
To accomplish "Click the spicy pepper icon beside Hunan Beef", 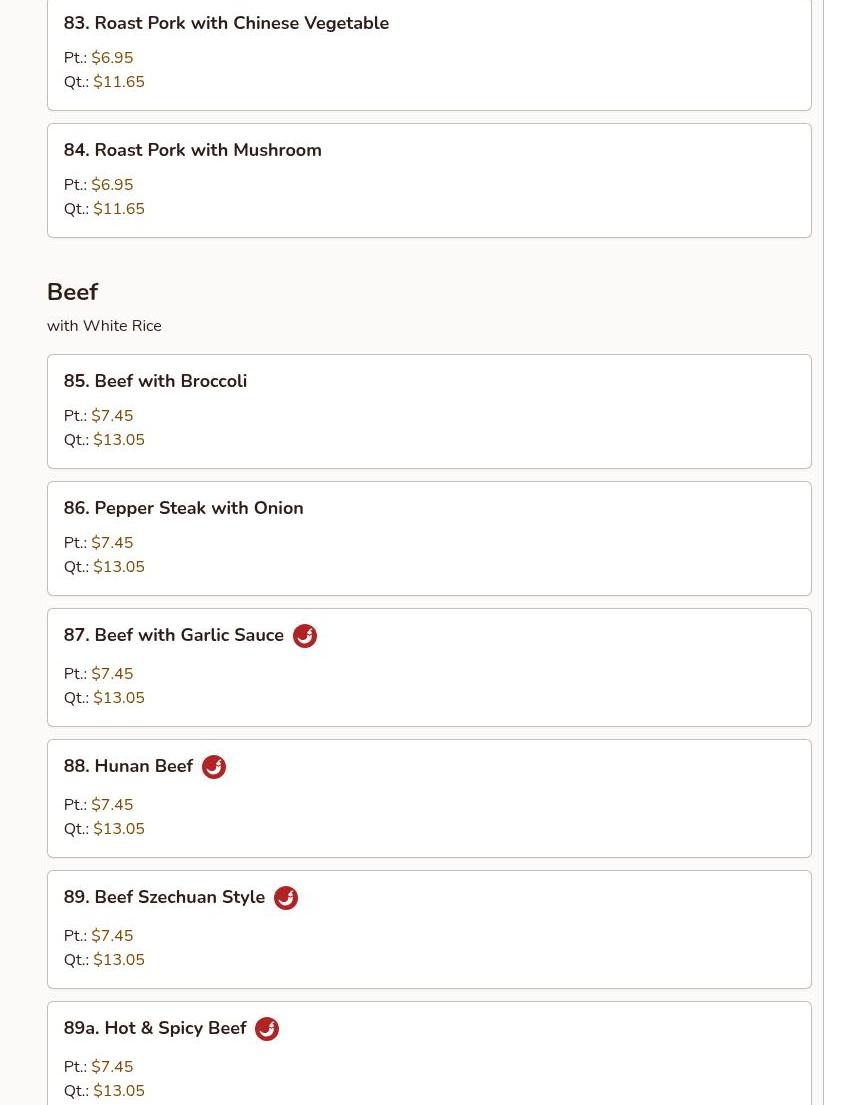I will click(x=214, y=767).
